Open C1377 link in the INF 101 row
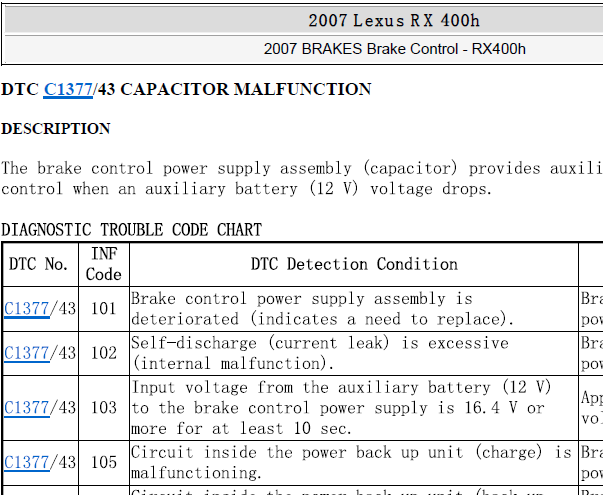Viewport: 603px width, 495px height. point(27,308)
